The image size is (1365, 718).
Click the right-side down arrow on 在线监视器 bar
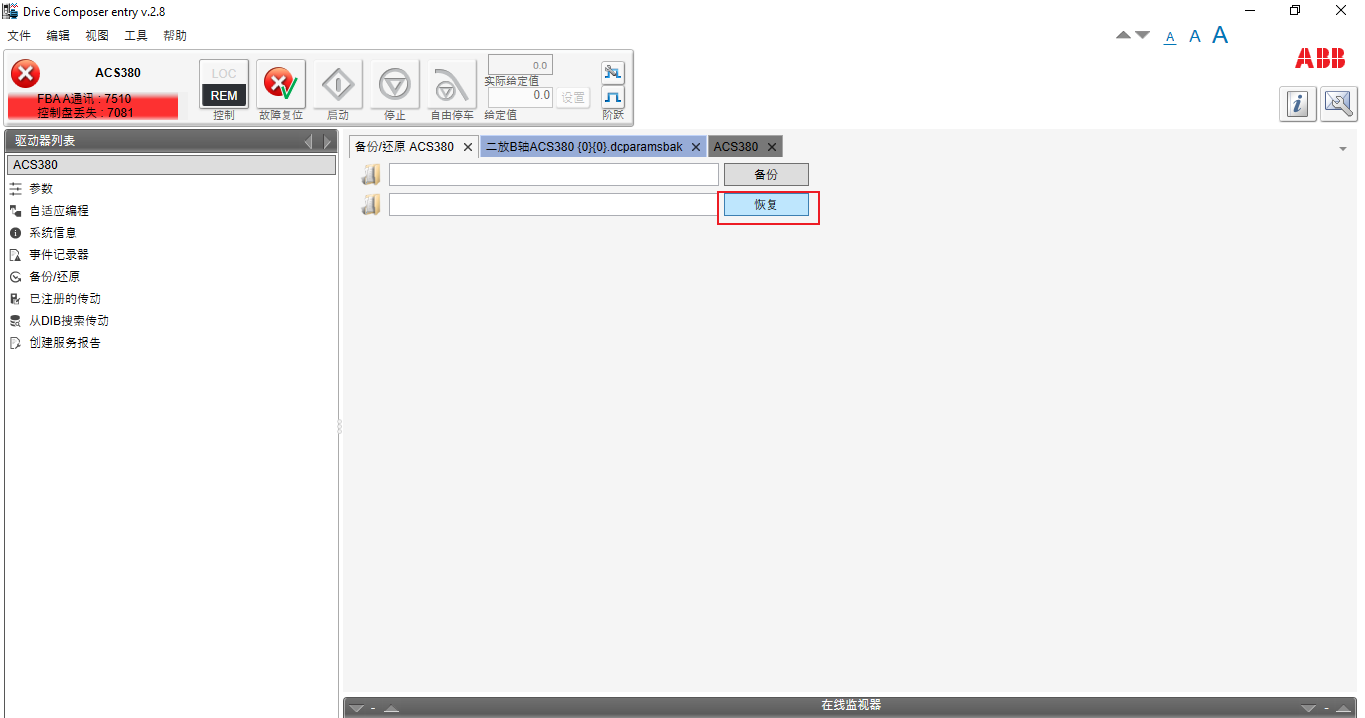point(1309,709)
